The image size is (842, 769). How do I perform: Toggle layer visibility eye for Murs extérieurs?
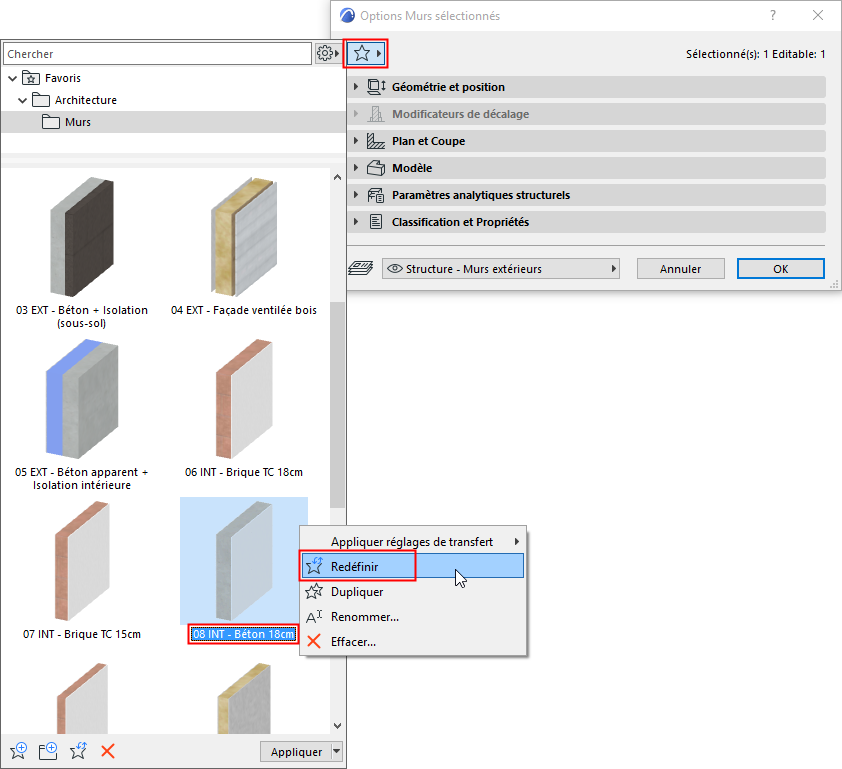pyautogui.click(x=393, y=268)
